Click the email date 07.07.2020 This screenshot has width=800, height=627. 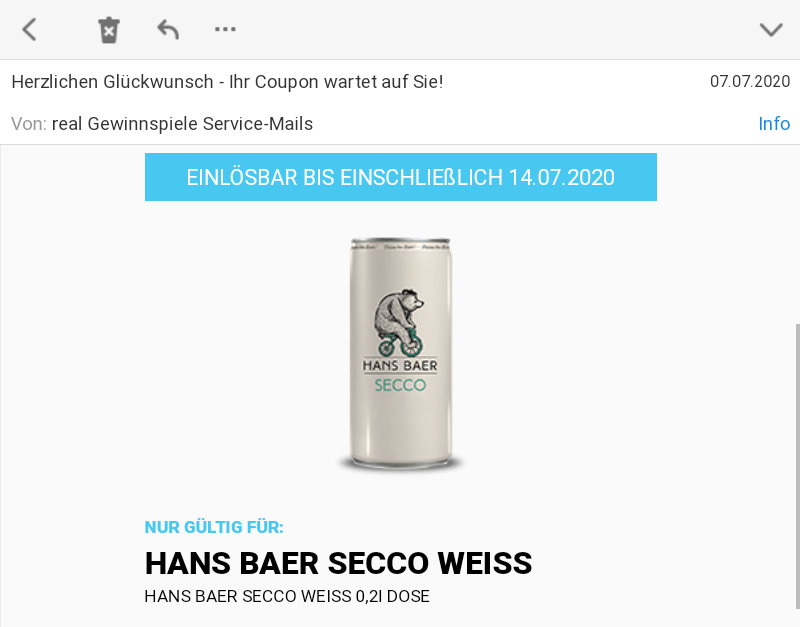(750, 81)
